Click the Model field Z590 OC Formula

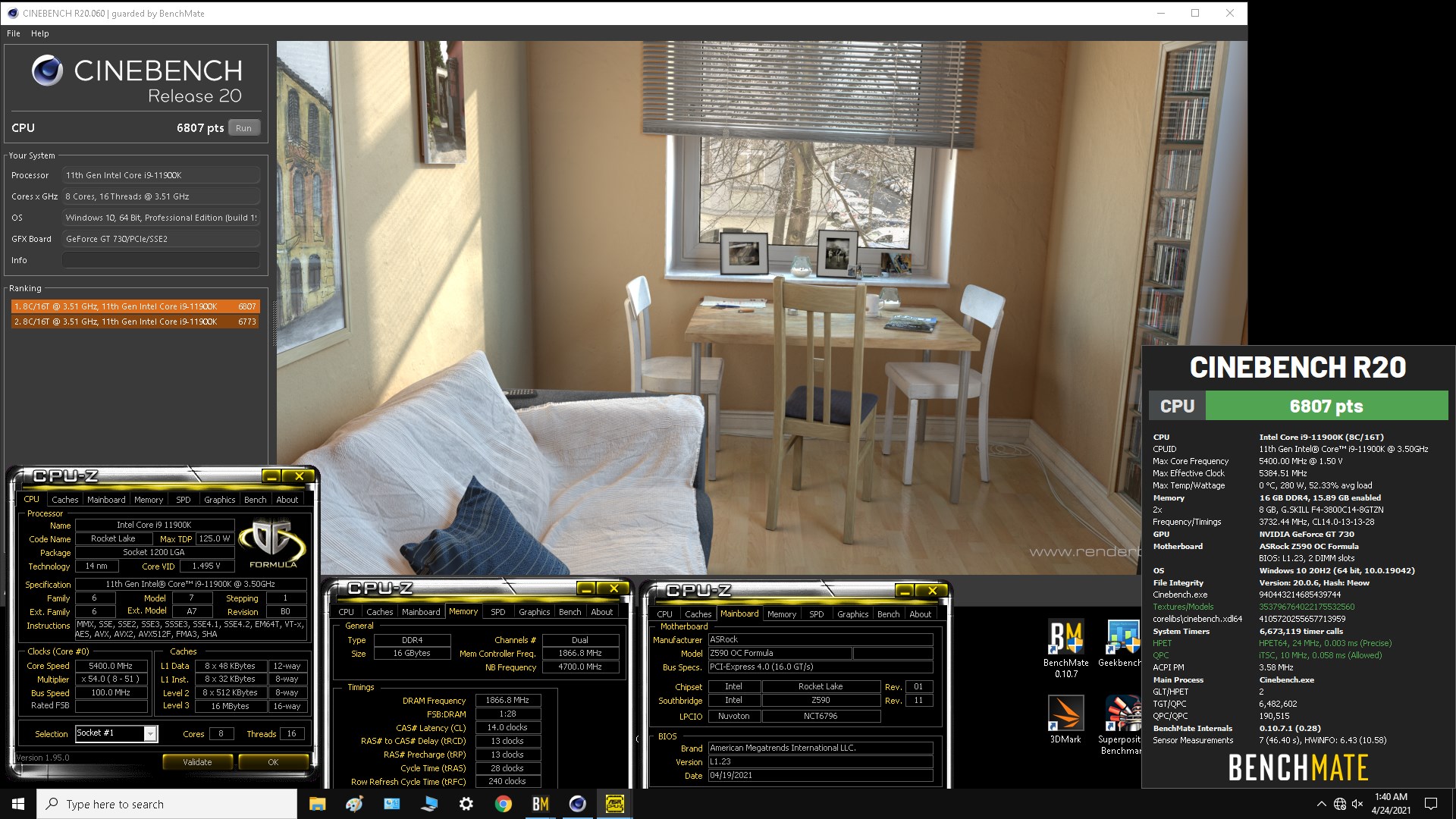[780, 653]
